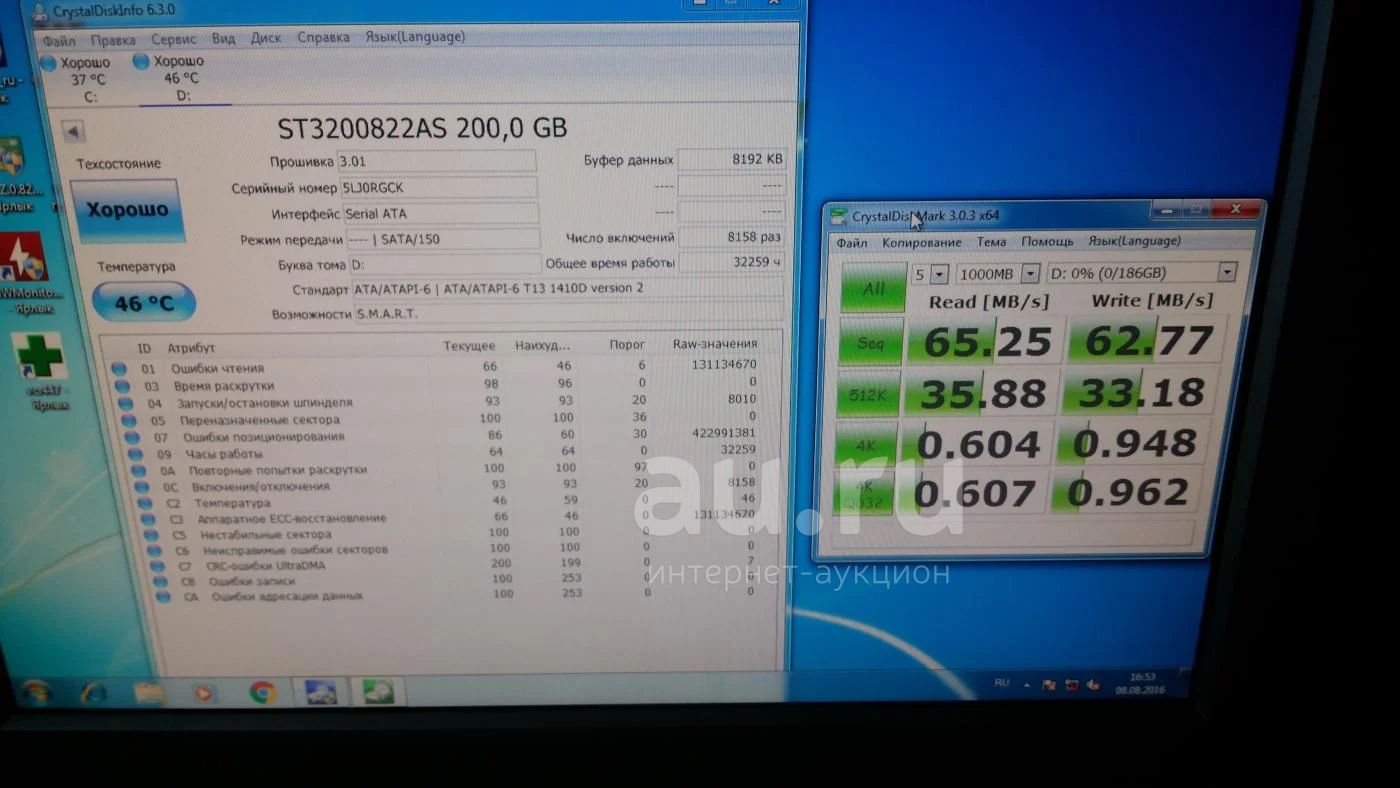Click the Атрибут column header
This screenshot has height=788, width=1400.
pyautogui.click(x=190, y=348)
